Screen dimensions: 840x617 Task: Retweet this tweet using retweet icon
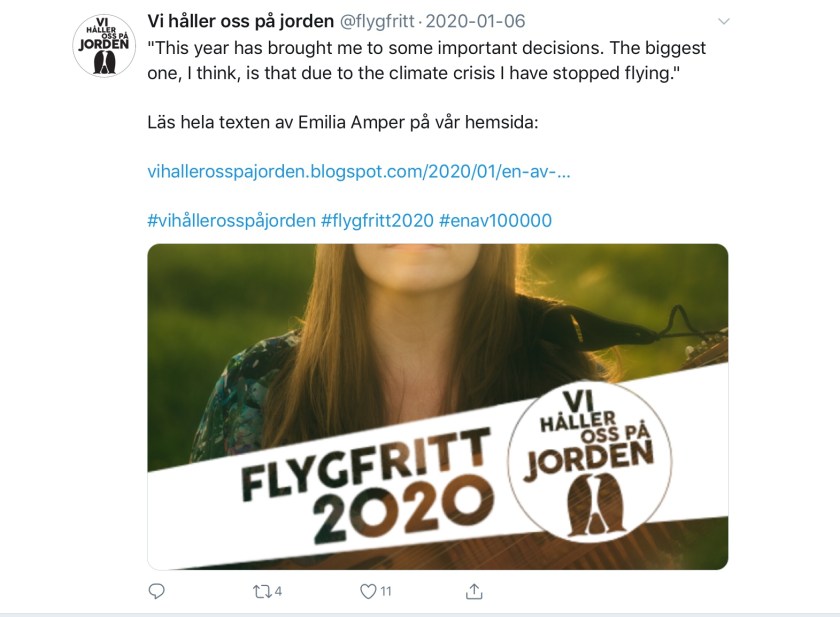click(262, 591)
